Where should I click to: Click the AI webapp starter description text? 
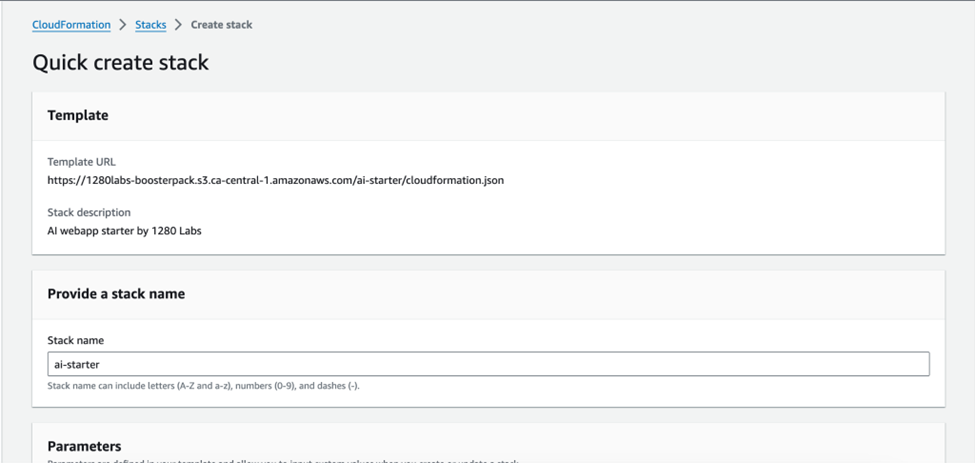coord(124,231)
